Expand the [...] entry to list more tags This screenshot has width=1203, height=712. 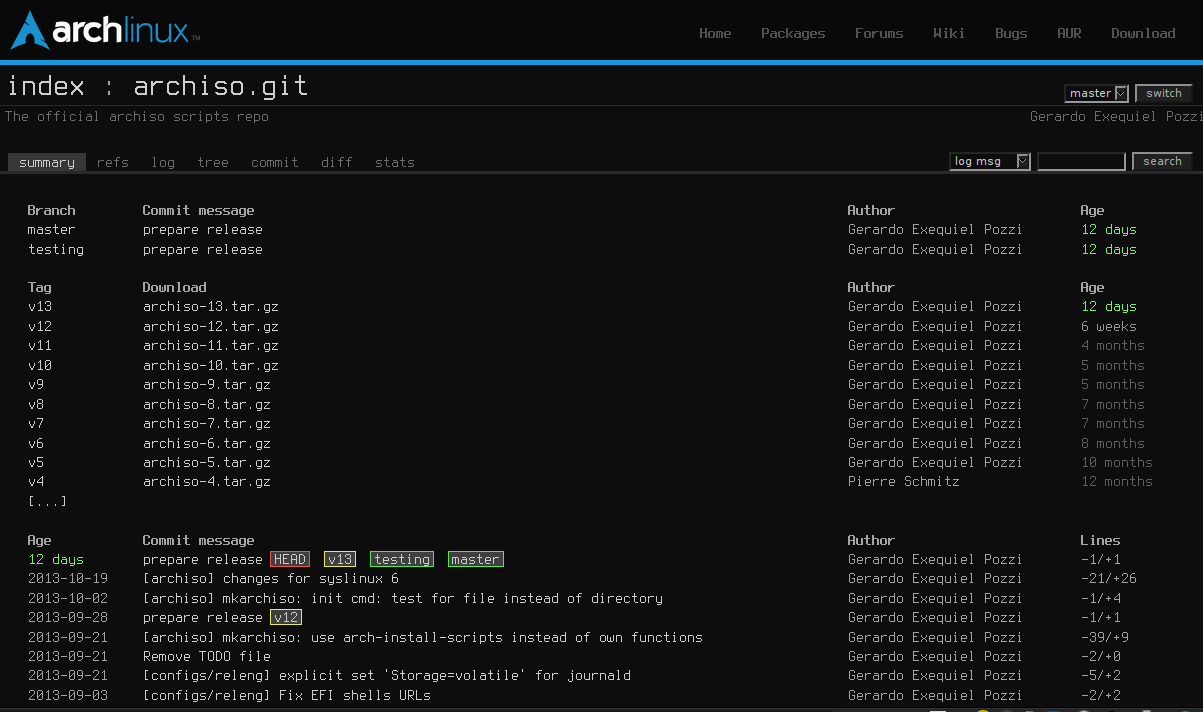tap(47, 501)
